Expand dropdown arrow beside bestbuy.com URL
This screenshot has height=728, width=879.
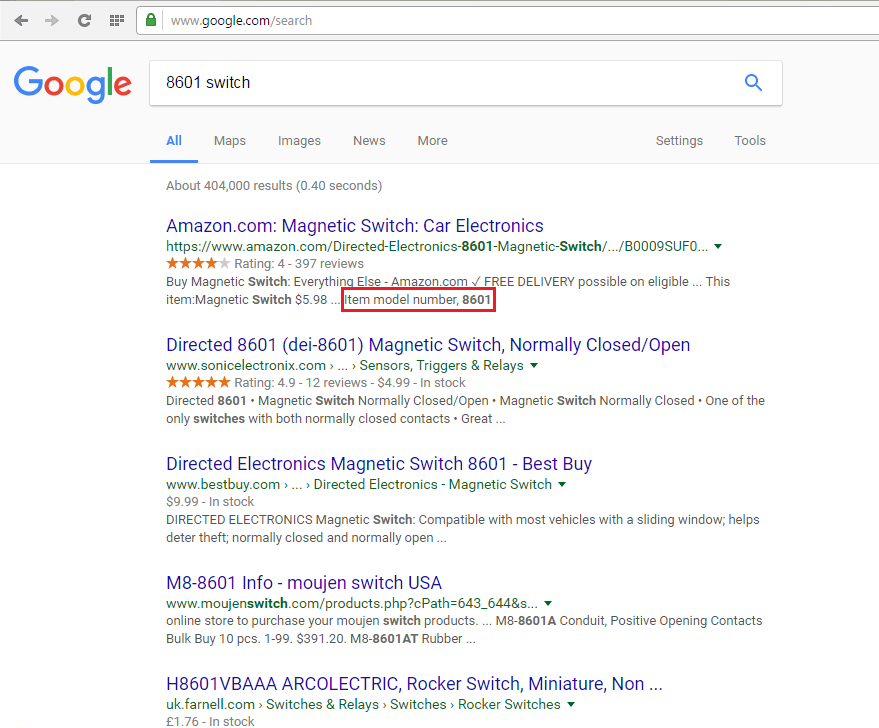coord(562,484)
